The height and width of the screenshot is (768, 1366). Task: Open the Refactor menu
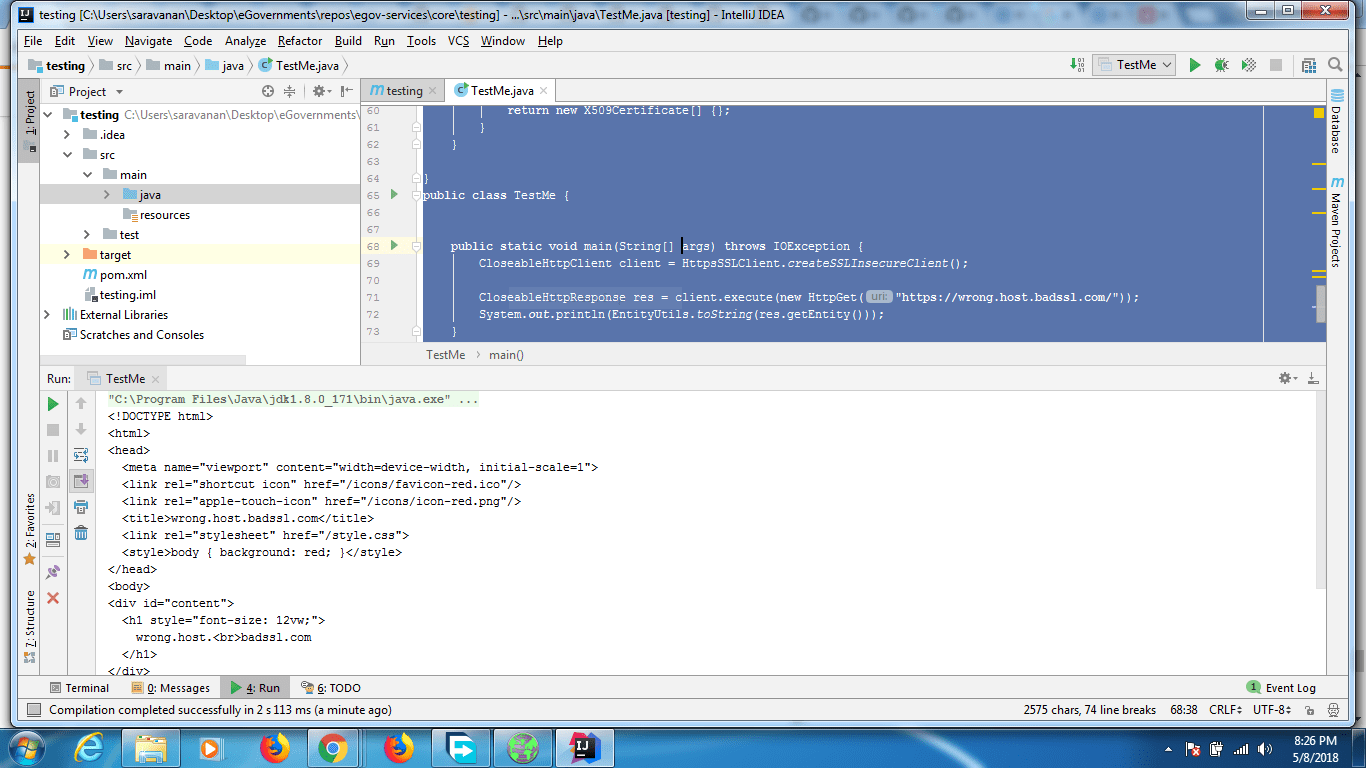pos(300,41)
